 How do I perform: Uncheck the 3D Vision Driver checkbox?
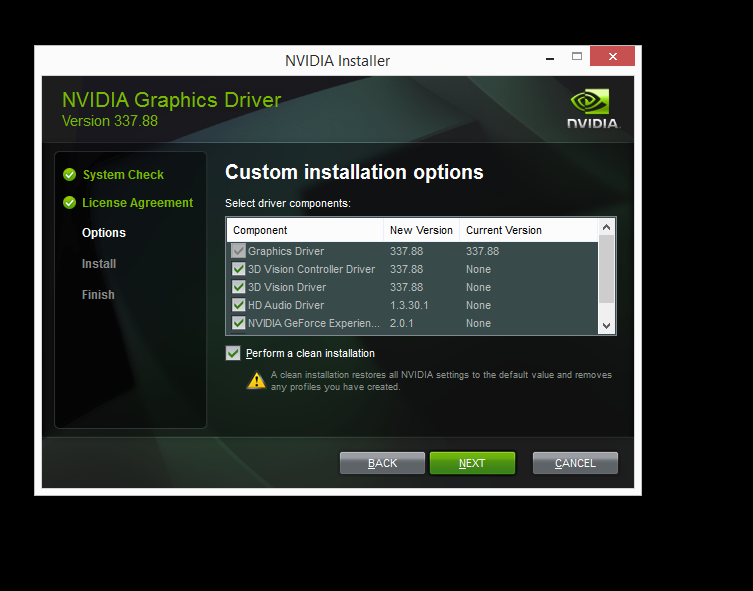[238, 287]
